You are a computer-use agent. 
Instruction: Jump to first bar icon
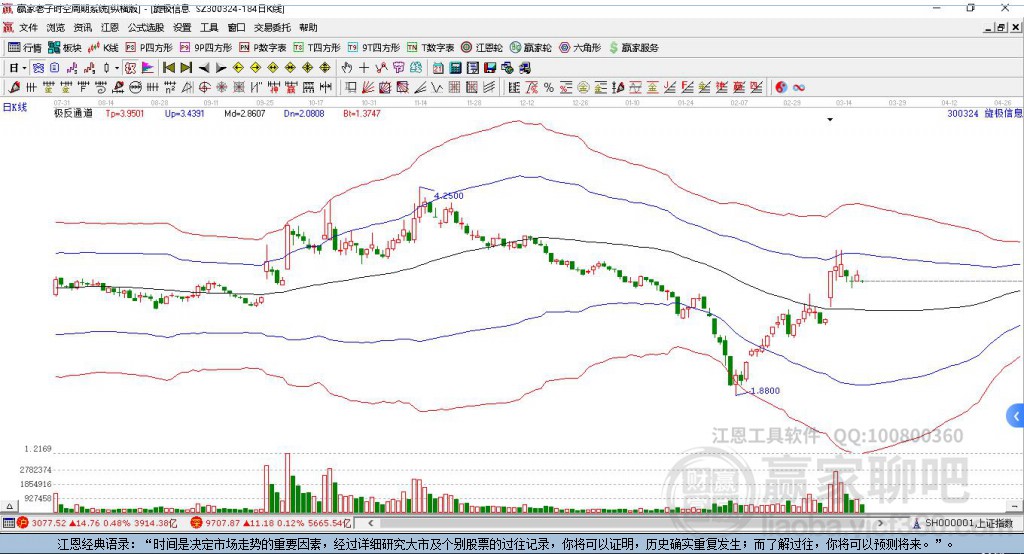pyautogui.click(x=168, y=68)
